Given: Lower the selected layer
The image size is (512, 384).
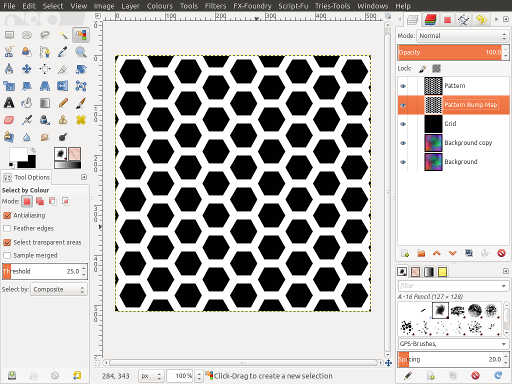Looking at the screenshot, I should 453,253.
